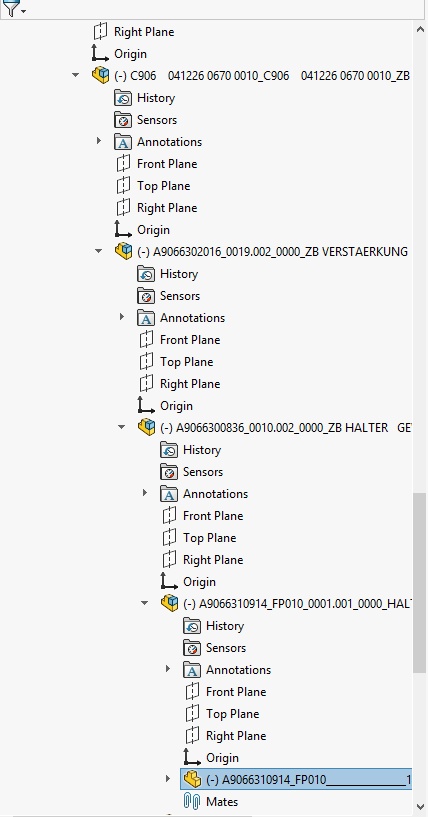Click the Origin icon under C906
The image size is (428, 817).
tap(124, 229)
